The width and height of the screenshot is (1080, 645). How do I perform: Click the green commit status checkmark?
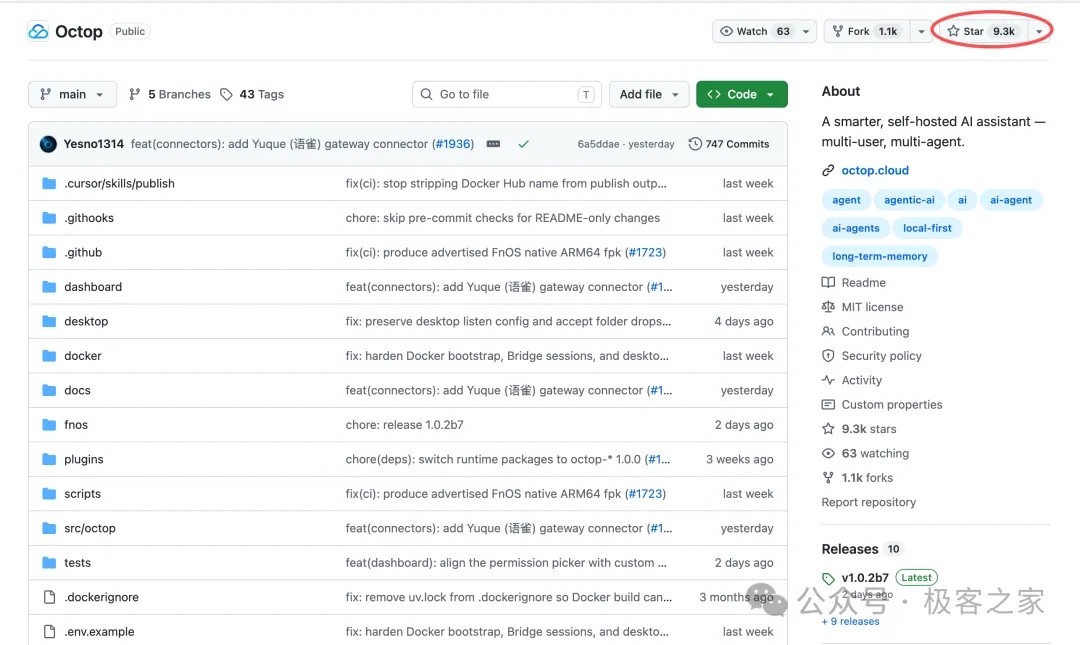coord(523,144)
